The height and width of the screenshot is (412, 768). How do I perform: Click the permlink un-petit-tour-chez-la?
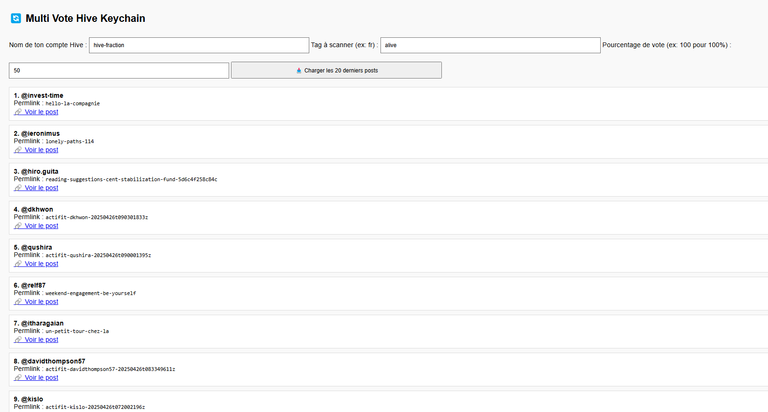click(77, 331)
